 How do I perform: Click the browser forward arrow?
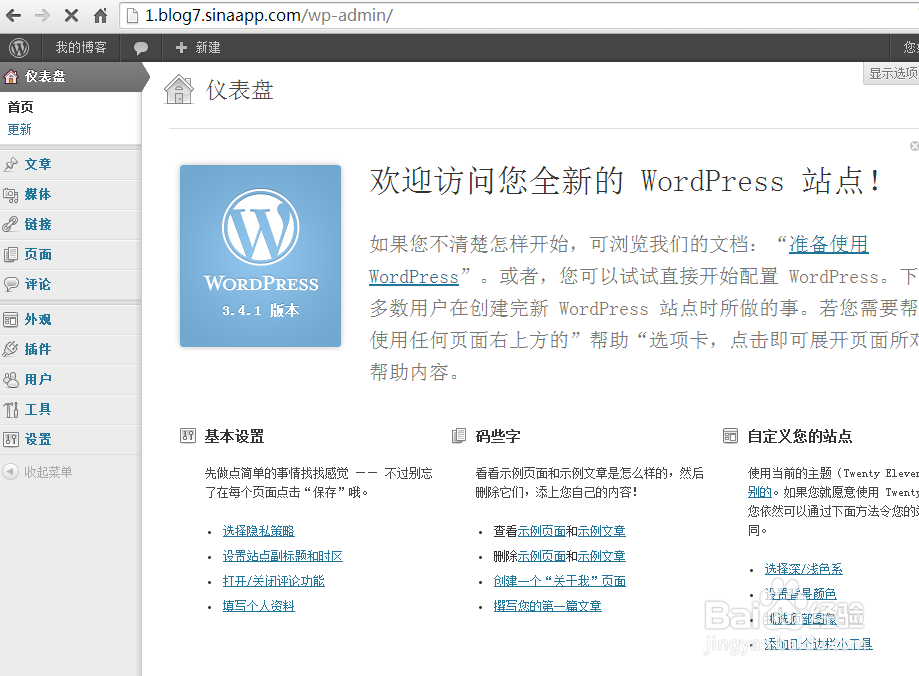[x=42, y=15]
